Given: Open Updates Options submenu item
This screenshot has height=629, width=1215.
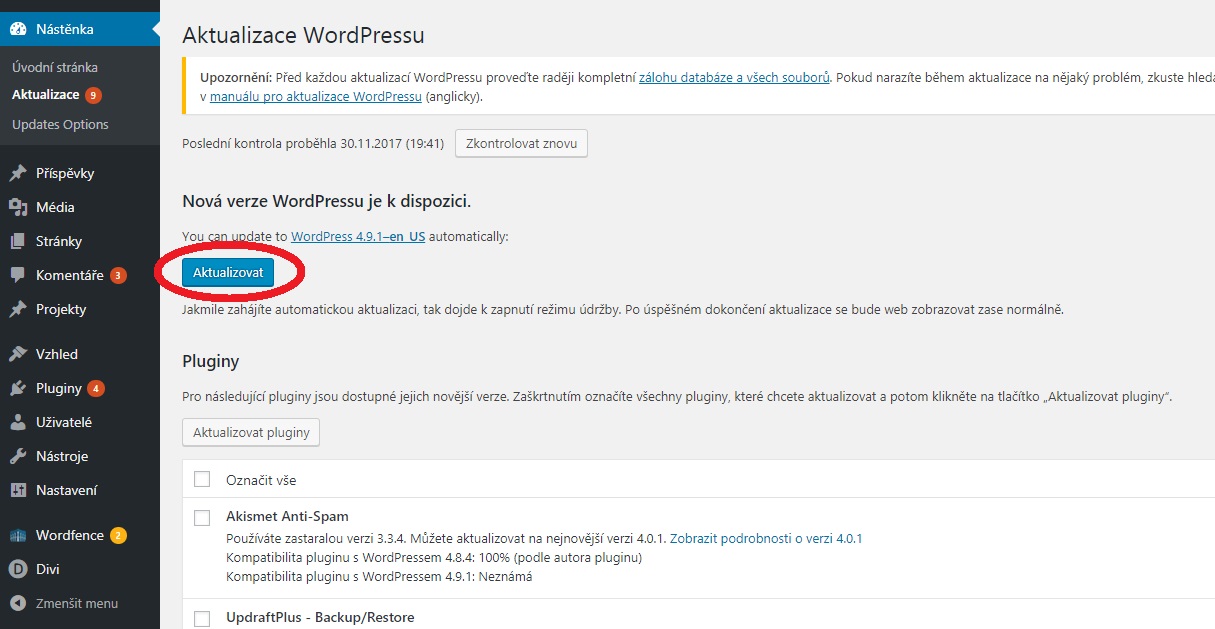Looking at the screenshot, I should click(60, 124).
